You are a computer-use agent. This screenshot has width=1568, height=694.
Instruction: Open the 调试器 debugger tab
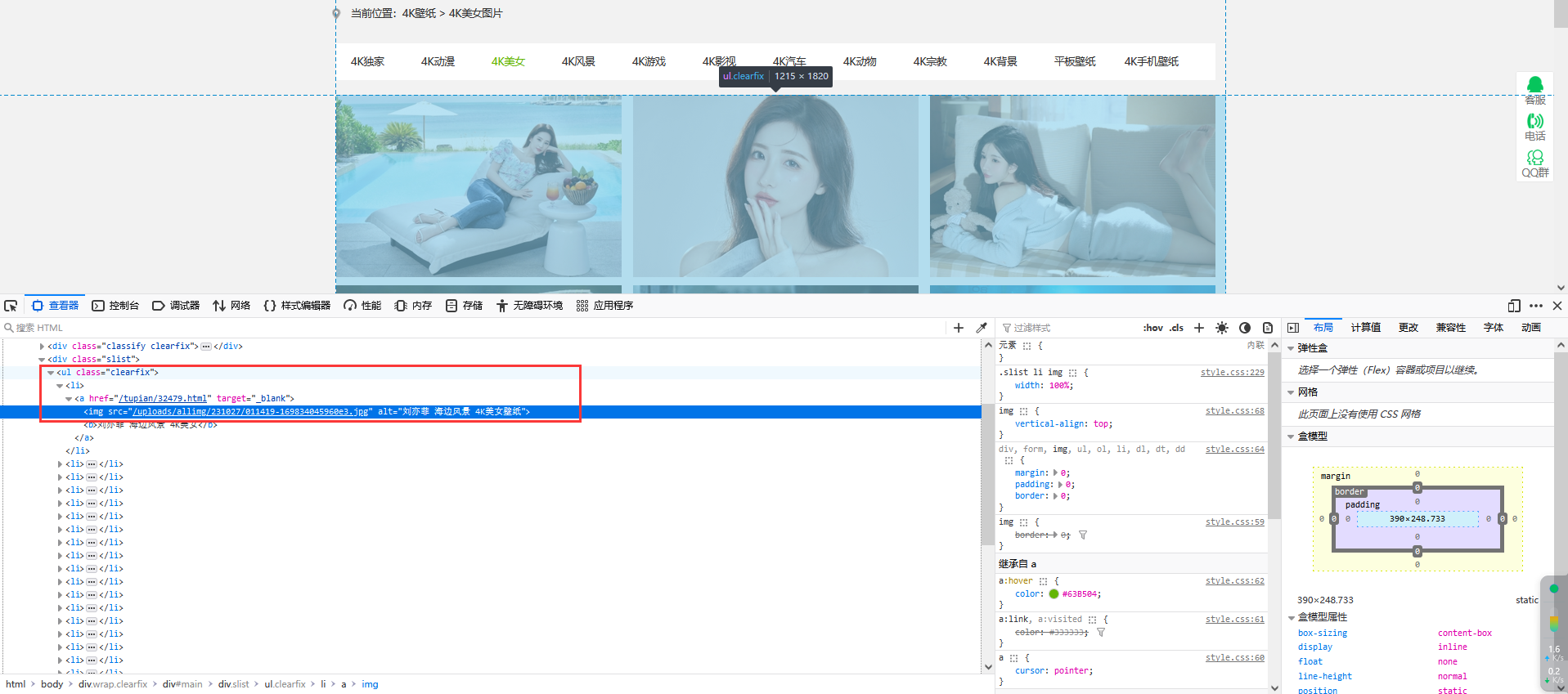pyautogui.click(x=176, y=306)
